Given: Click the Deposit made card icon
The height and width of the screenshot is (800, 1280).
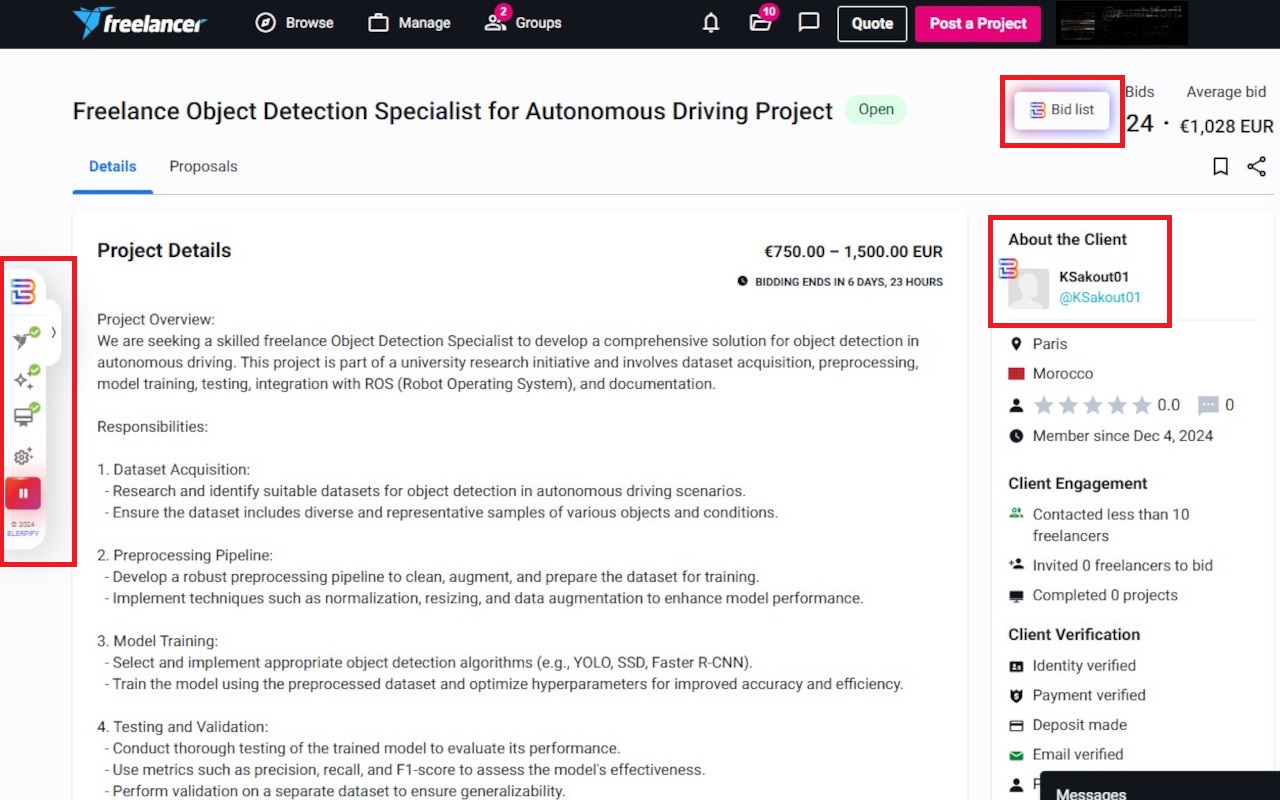Looking at the screenshot, I should click(x=1016, y=725).
